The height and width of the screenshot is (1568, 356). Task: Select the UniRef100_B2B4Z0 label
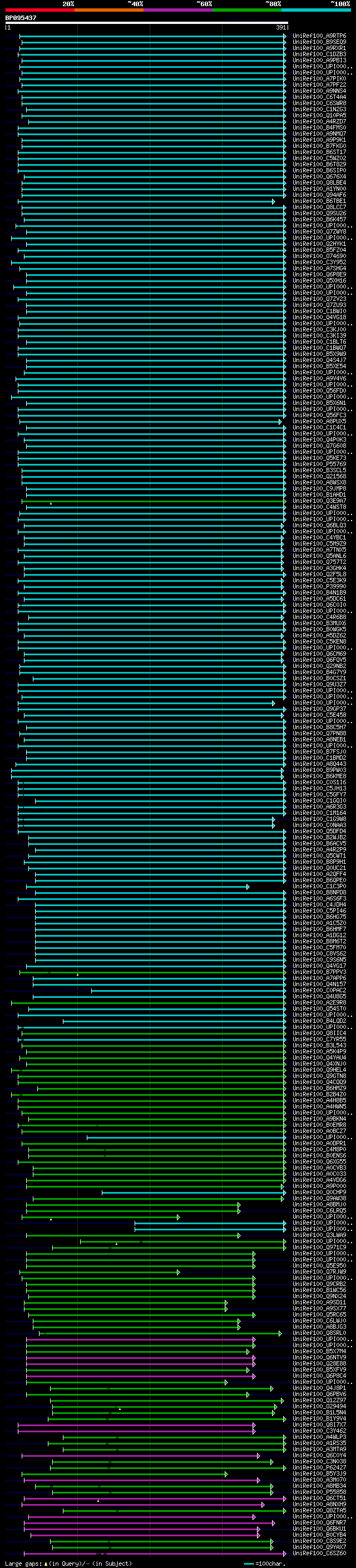tap(319, 1095)
